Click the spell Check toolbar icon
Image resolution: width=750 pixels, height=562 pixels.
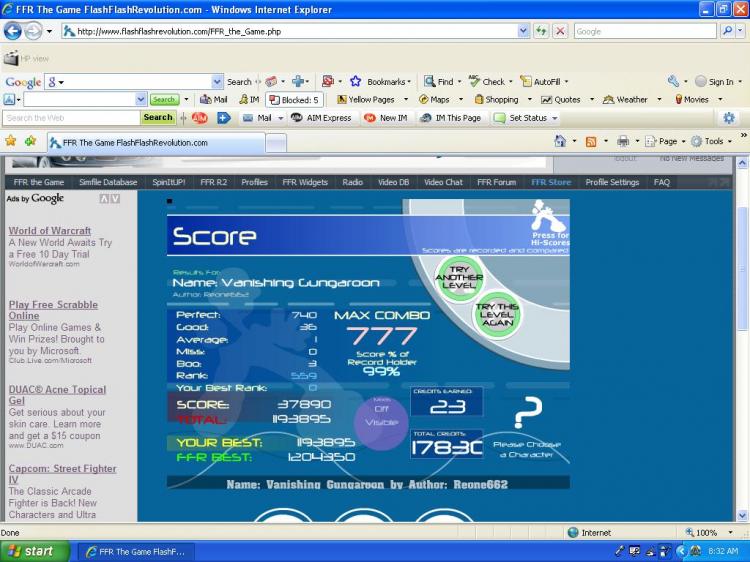[x=474, y=82]
